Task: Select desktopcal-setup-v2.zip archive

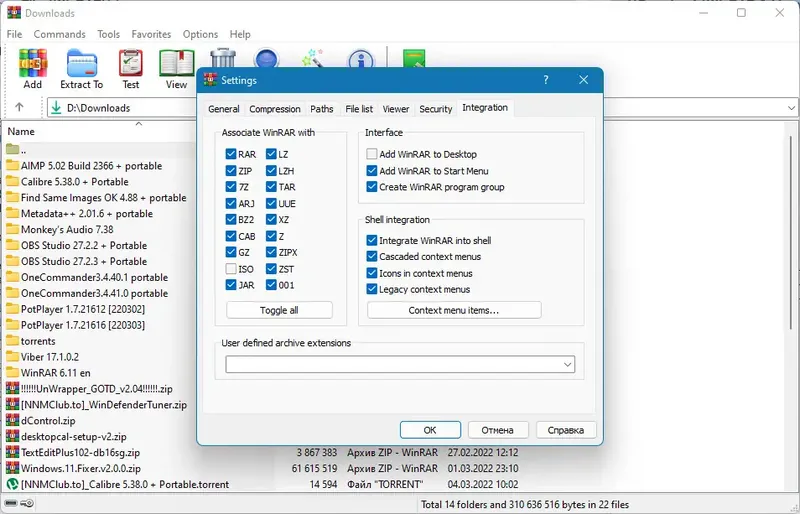Action: coord(66,436)
